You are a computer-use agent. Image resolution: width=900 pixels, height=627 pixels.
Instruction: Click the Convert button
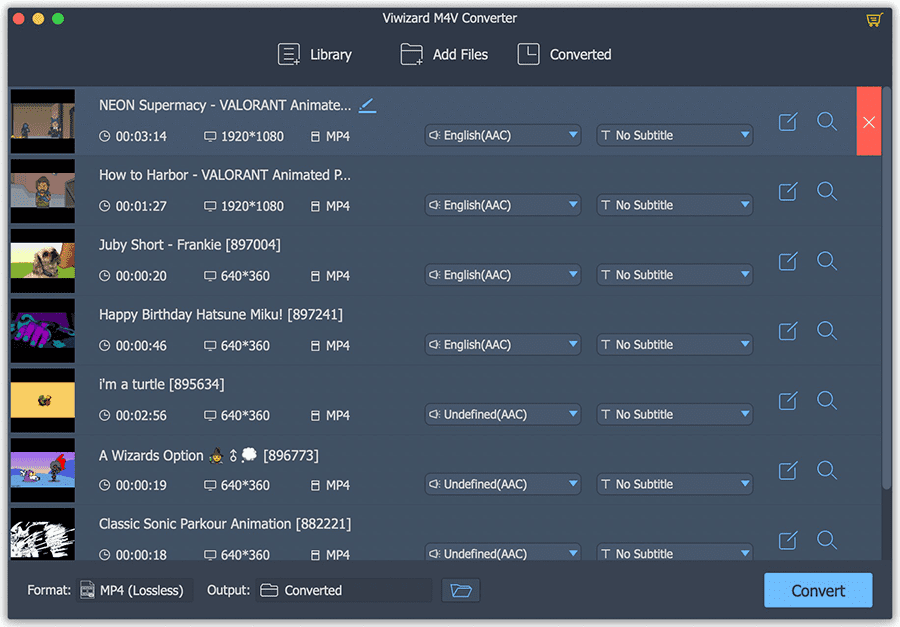817,590
